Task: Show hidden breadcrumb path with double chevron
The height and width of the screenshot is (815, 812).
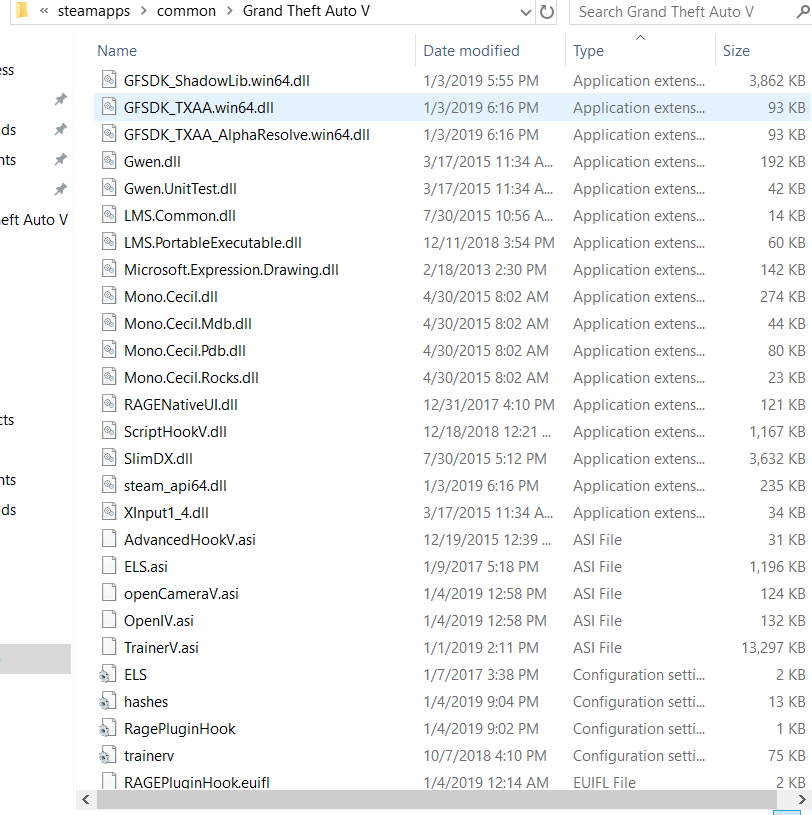Action: 44,11
